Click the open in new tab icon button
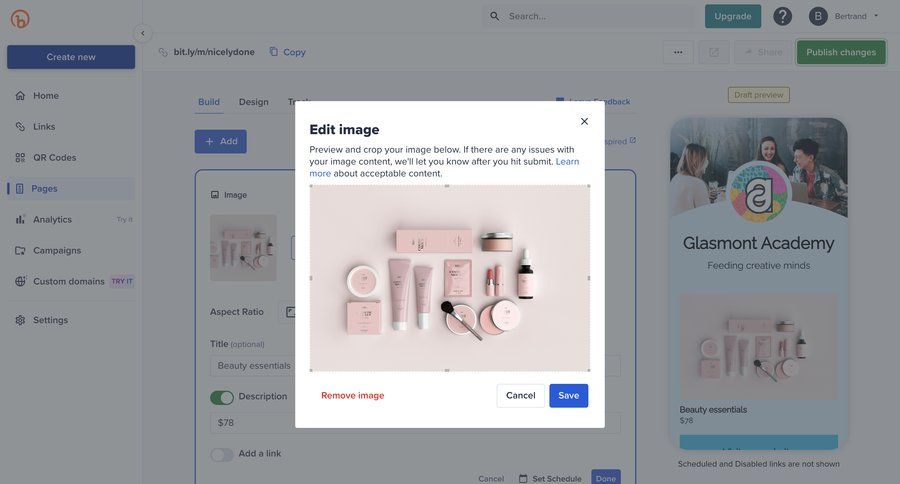This screenshot has height=484, width=900. click(714, 52)
